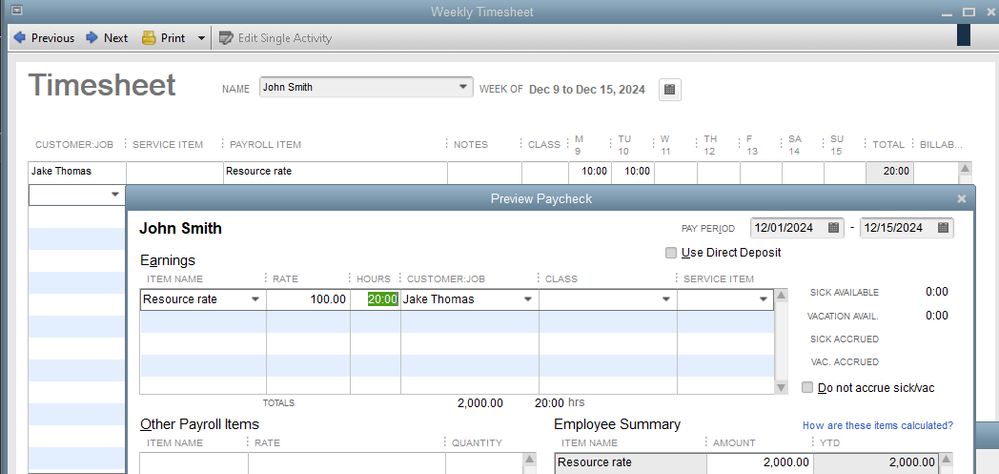This screenshot has height=474, width=999.
Task: Go to Next timesheet
Action: [107, 38]
